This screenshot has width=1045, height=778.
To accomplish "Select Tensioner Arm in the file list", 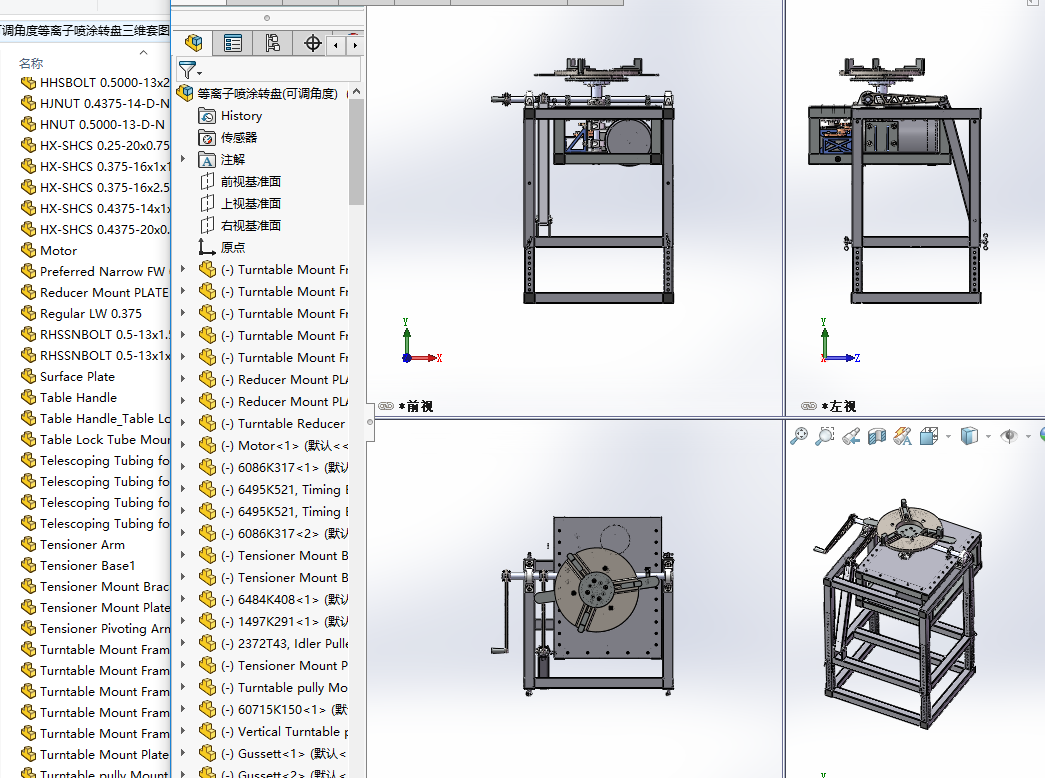I will click(x=82, y=545).
